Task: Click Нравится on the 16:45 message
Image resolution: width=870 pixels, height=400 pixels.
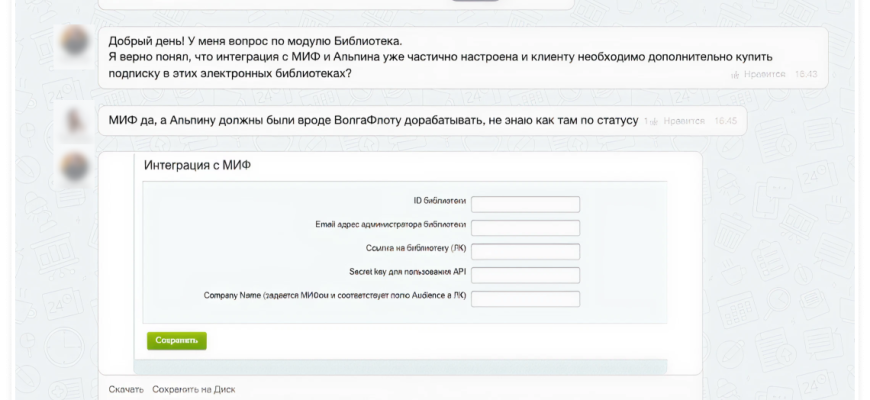Action: point(683,121)
